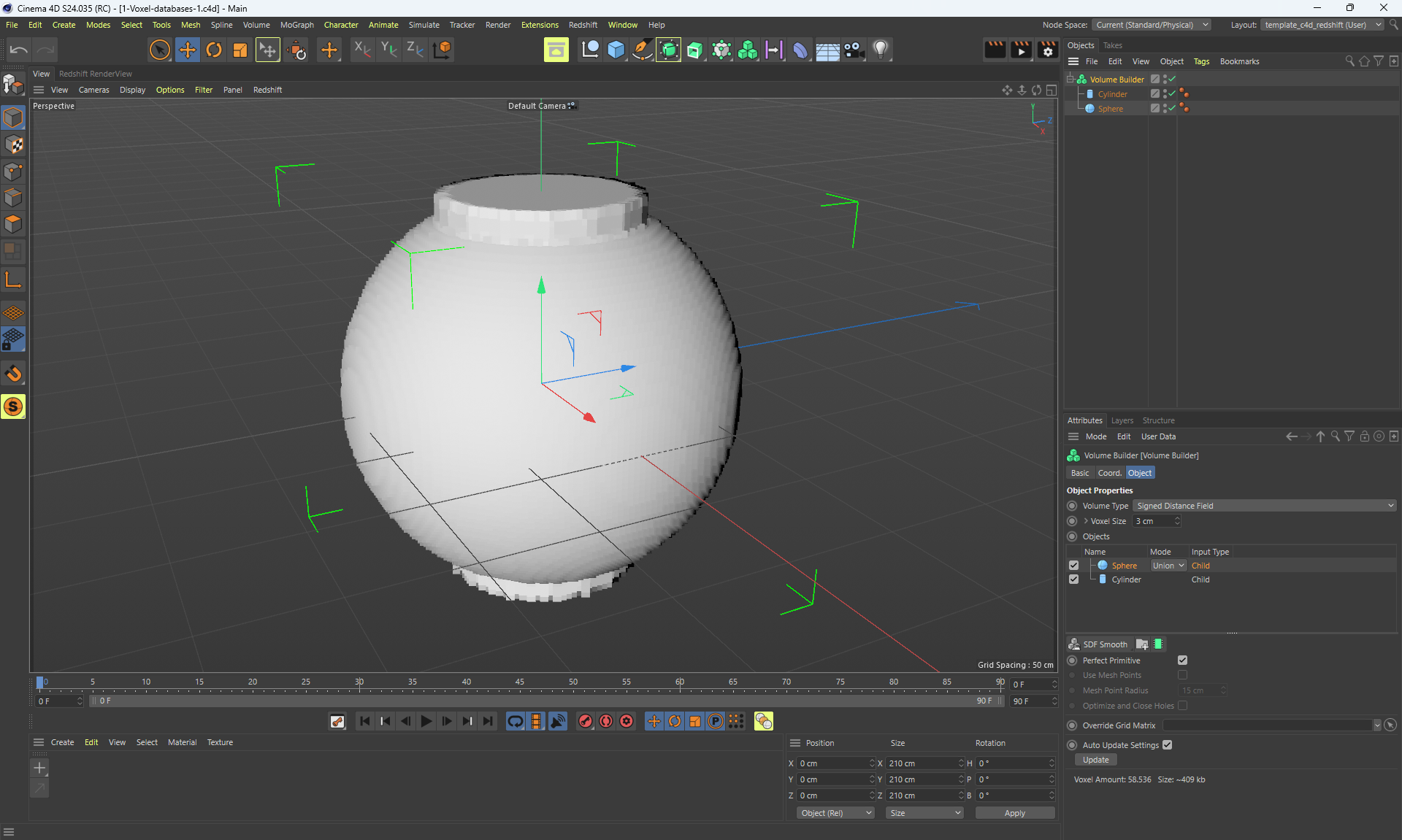This screenshot has height=840, width=1402.
Task: Click the Update button
Action: coord(1095,760)
